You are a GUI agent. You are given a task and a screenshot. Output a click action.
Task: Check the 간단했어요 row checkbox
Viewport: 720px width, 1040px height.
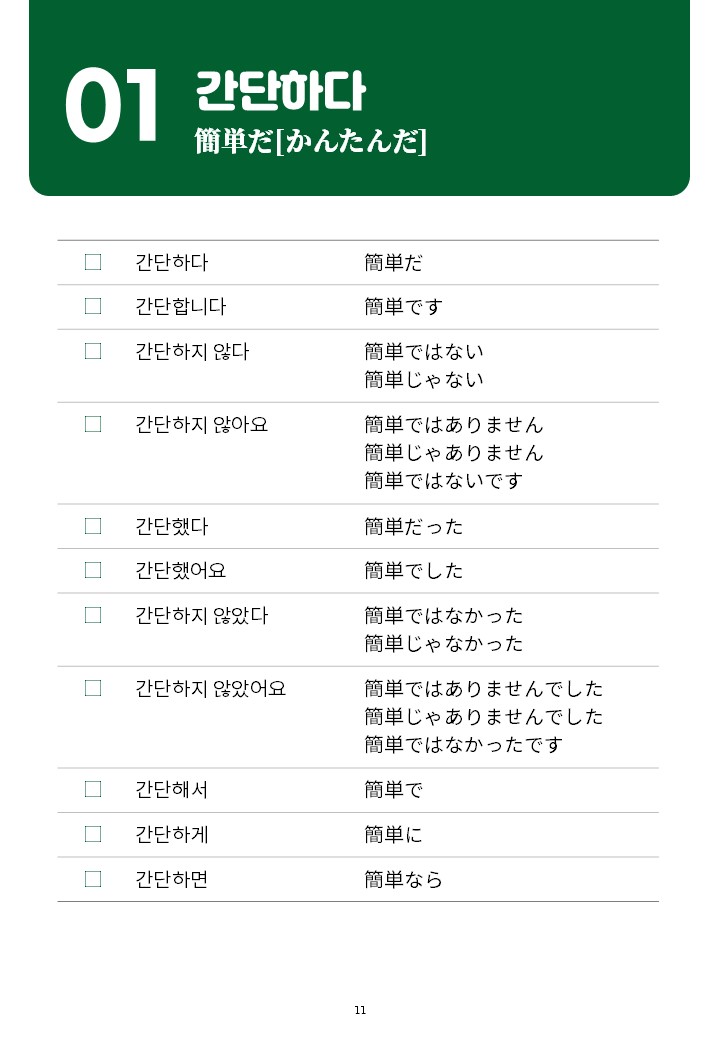(93, 570)
